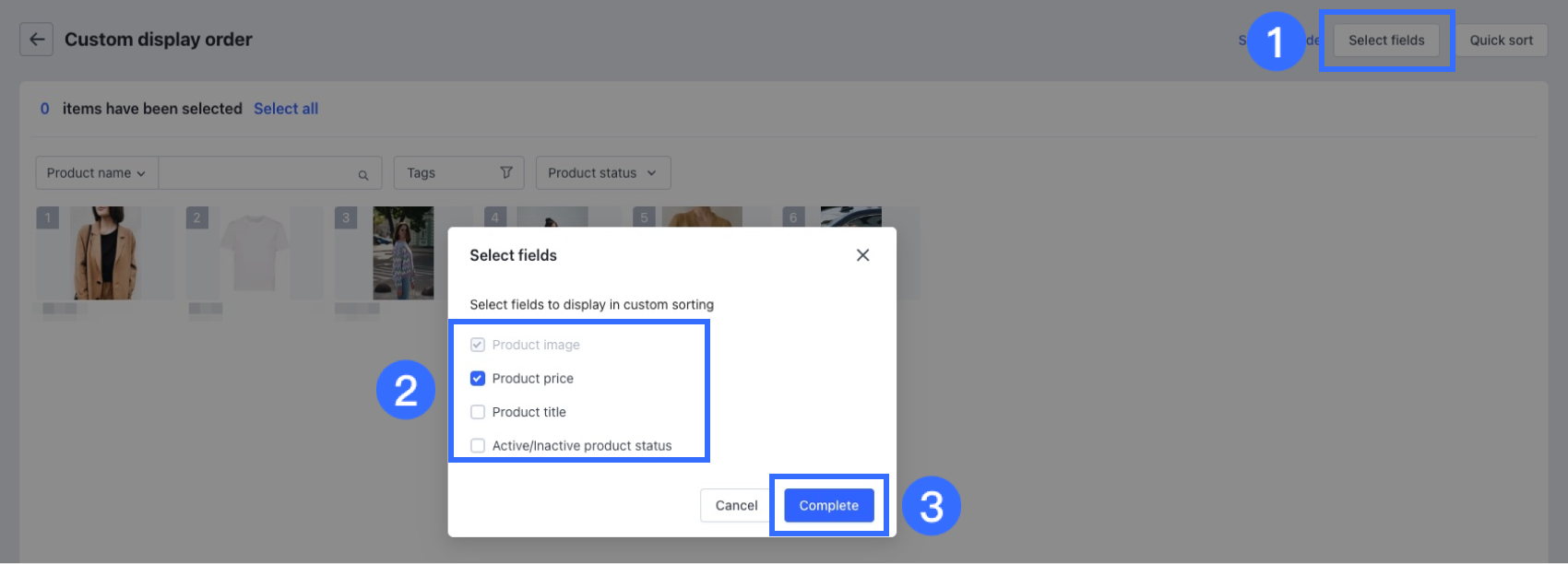Enable Active/Inactive product status checkbox
This screenshot has width=1568, height=564.
click(x=478, y=446)
